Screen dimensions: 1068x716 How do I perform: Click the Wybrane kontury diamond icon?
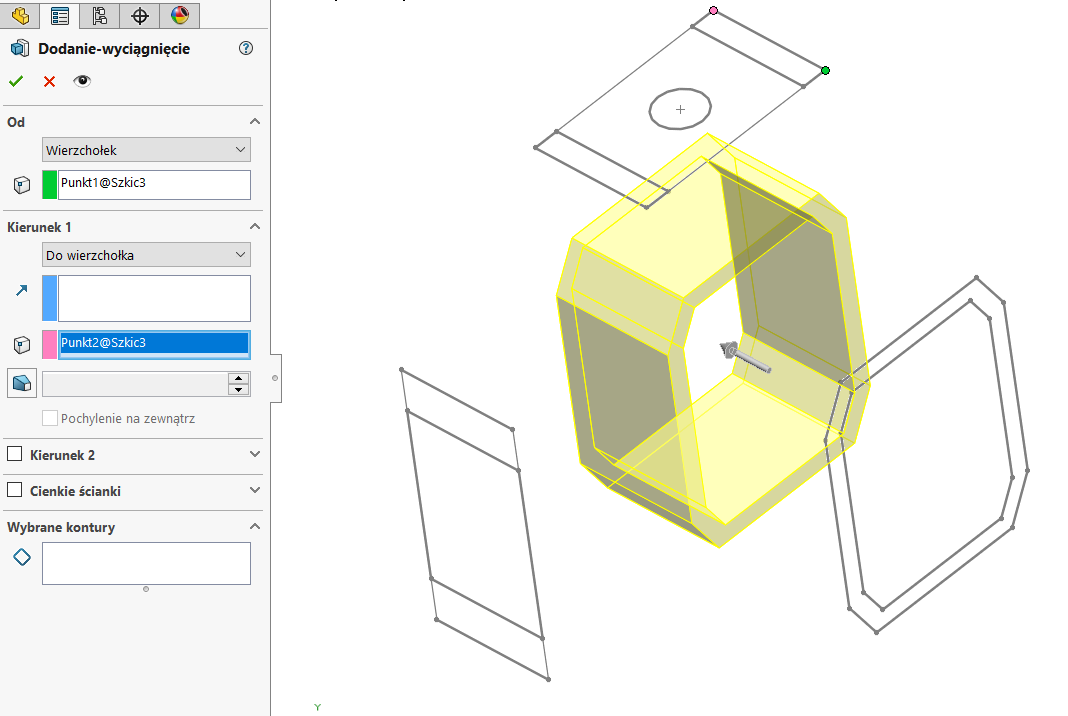coord(22,557)
